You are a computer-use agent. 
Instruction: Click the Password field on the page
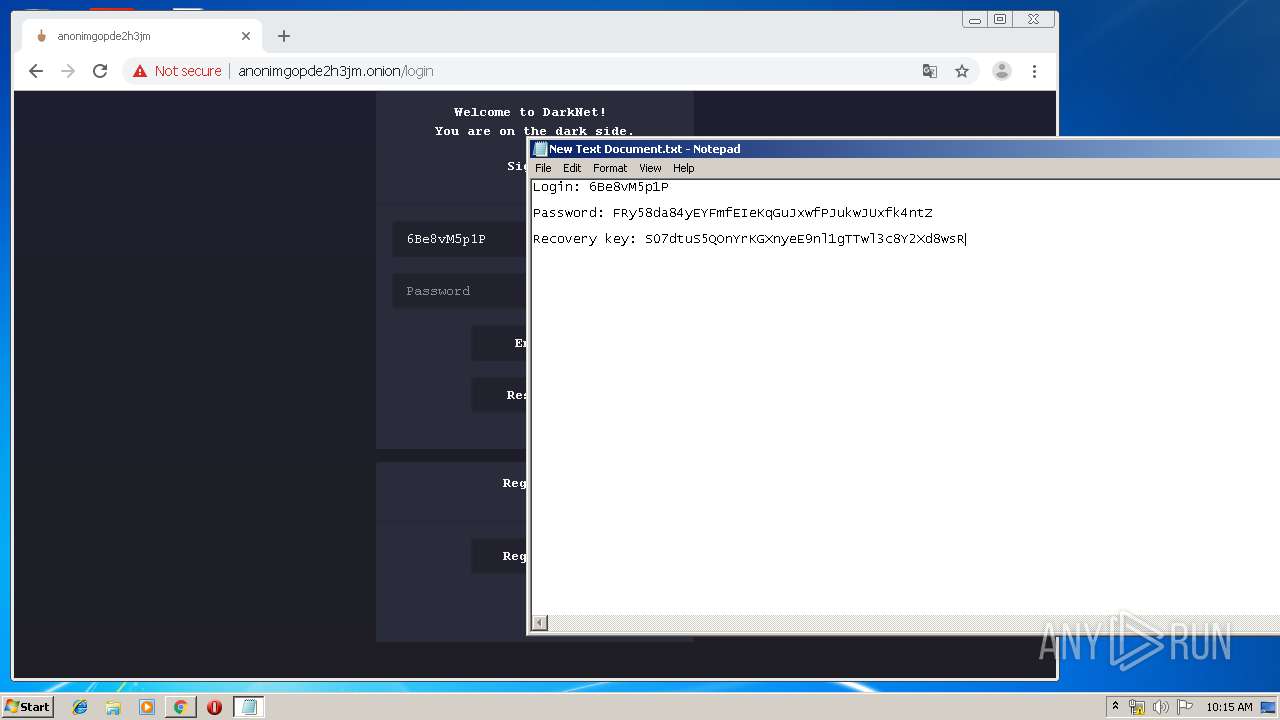(460, 291)
